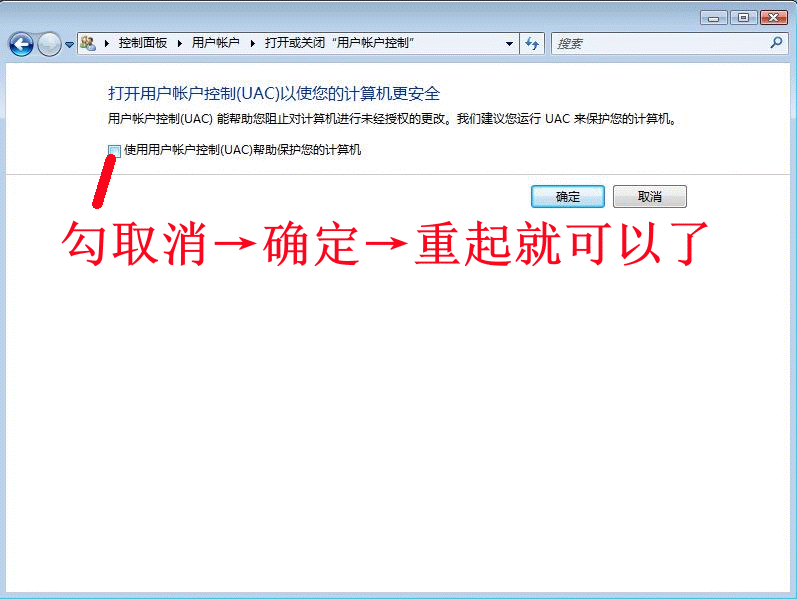Click the 打开或关闭"用户帐户控制" breadcrumb
This screenshot has height=599, width=797.
pyautogui.click(x=339, y=44)
